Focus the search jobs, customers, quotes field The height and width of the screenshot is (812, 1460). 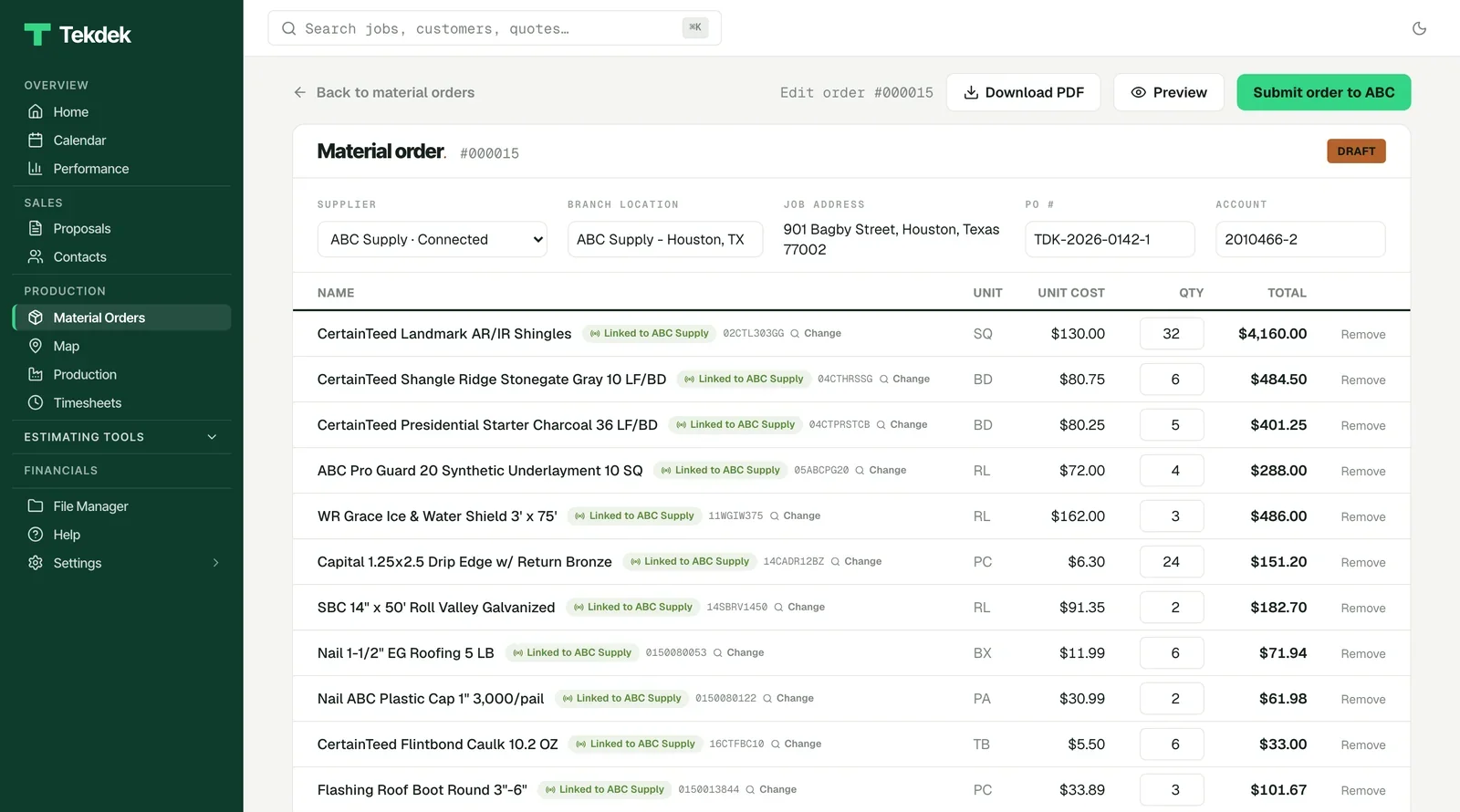click(495, 28)
